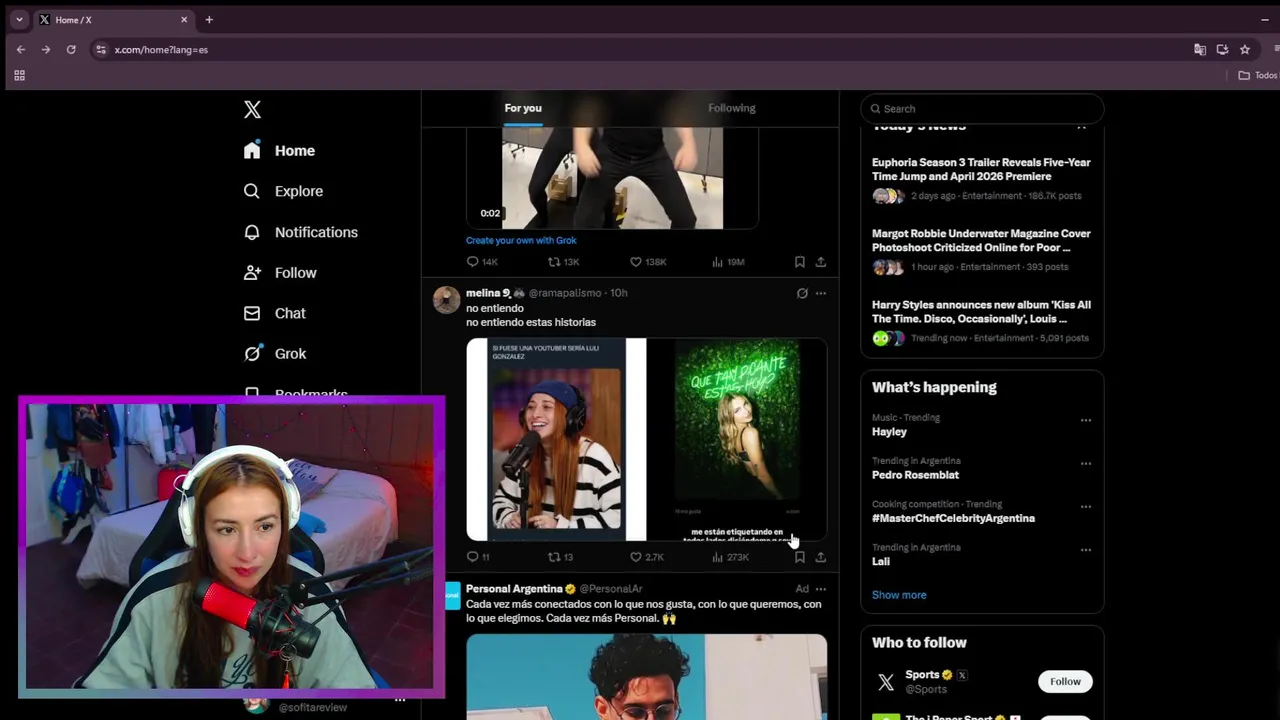Screen dimensions: 1280x720
Task: View analytics of melina's 273K views
Action: 730,557
